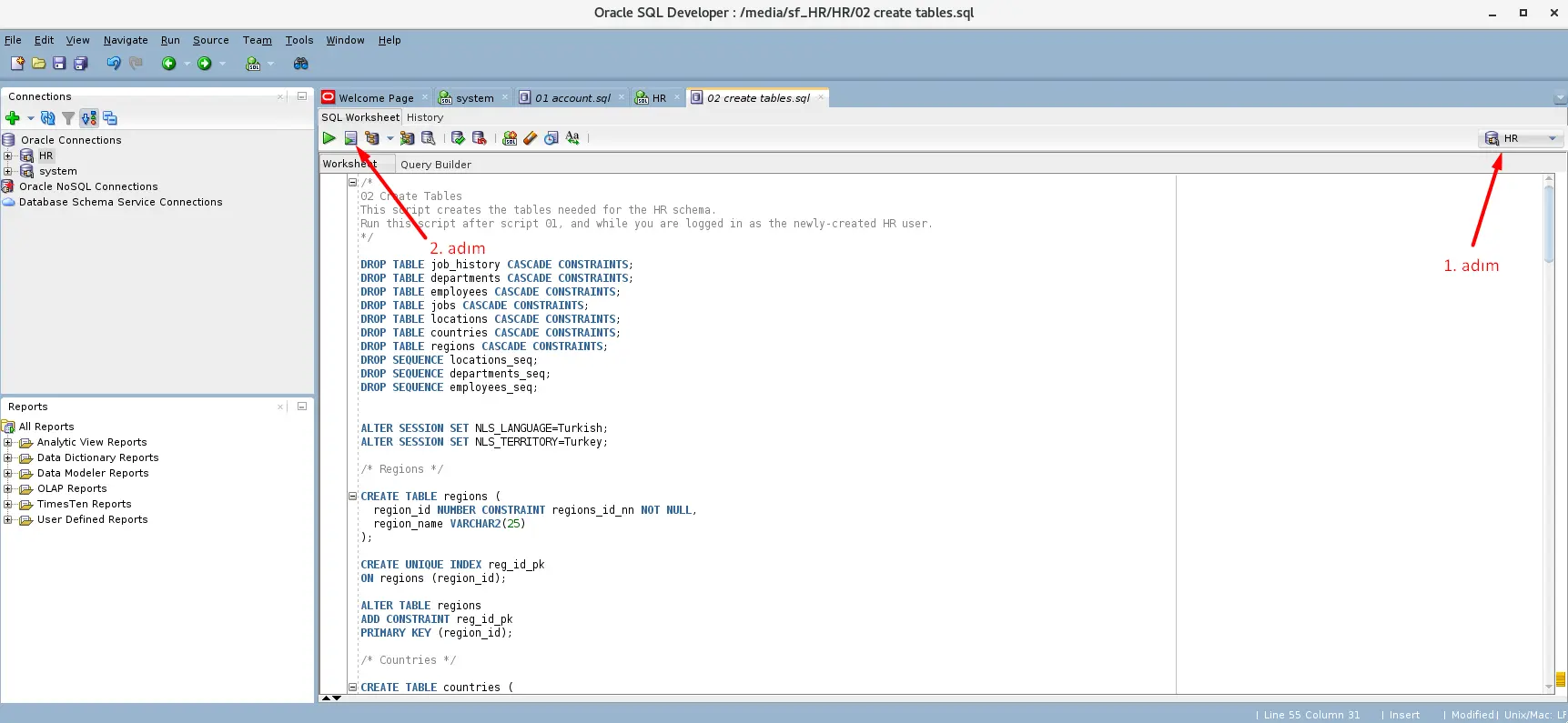The height and width of the screenshot is (723, 1568).
Task: Run the script with Run Script icon
Action: pyautogui.click(x=350, y=138)
